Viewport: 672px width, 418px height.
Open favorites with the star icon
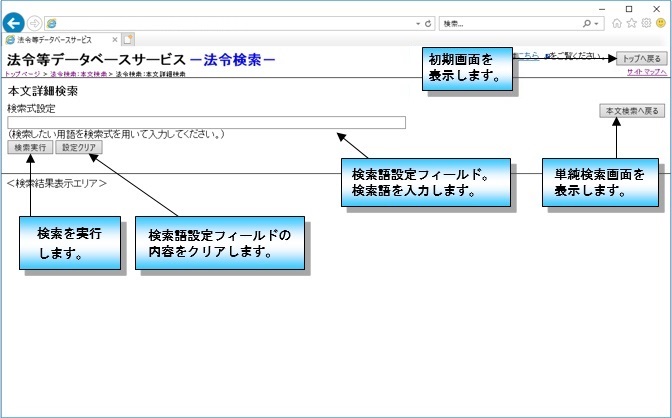pyautogui.click(x=632, y=22)
